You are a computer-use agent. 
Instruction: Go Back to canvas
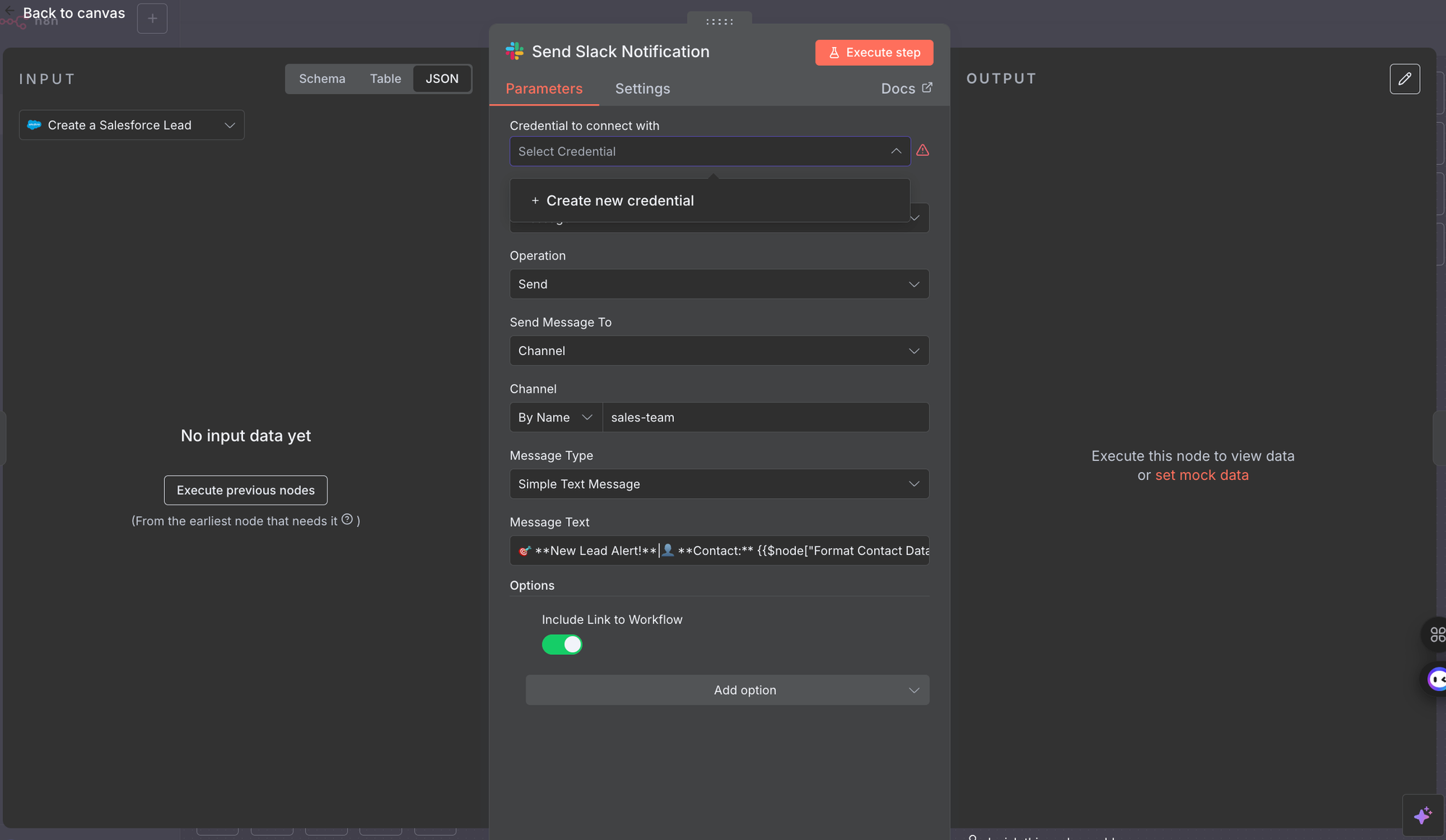point(74,13)
